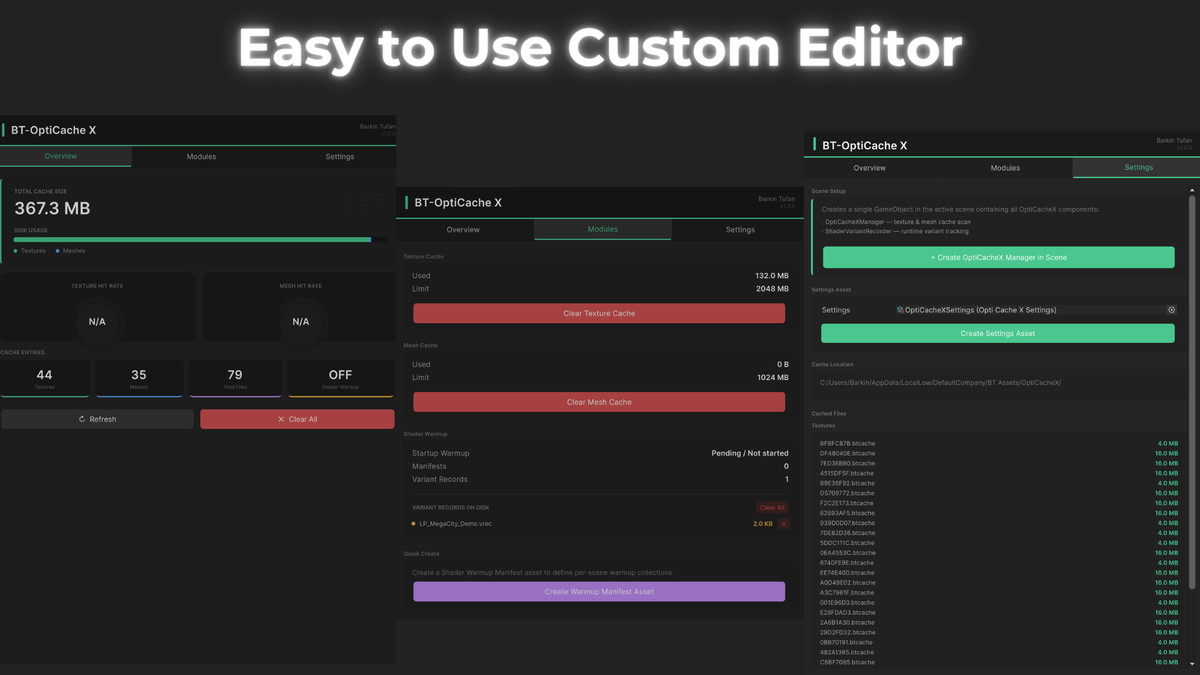The image size is (1200, 675).
Task: Click scrollbar down arrow in settings panel
Action: 1191,663
